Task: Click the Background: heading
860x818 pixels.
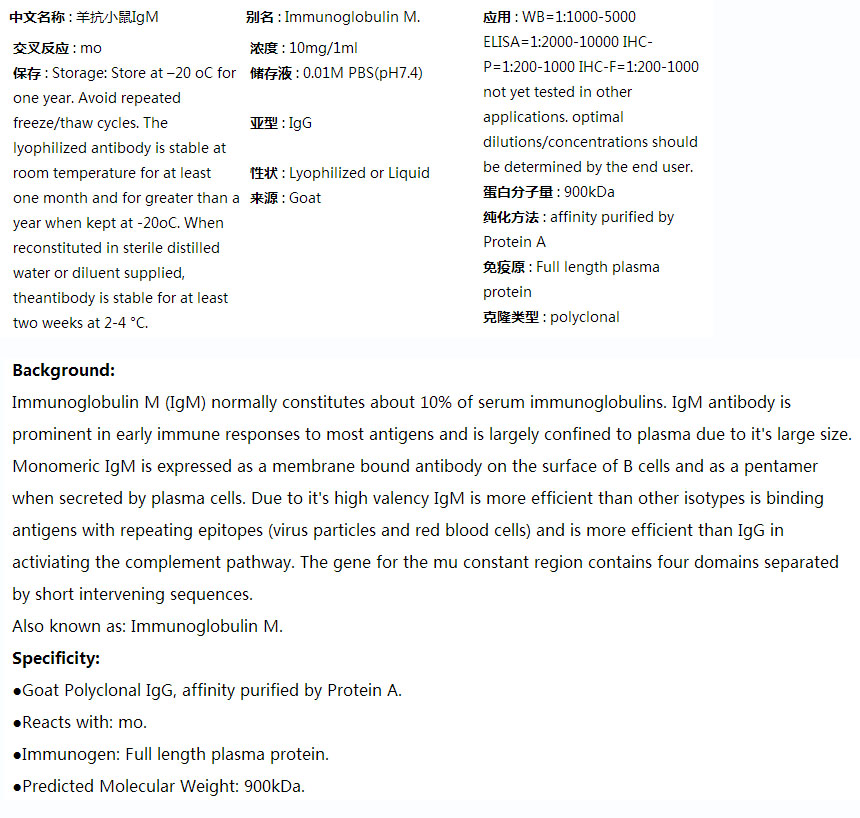Action: 64,370
